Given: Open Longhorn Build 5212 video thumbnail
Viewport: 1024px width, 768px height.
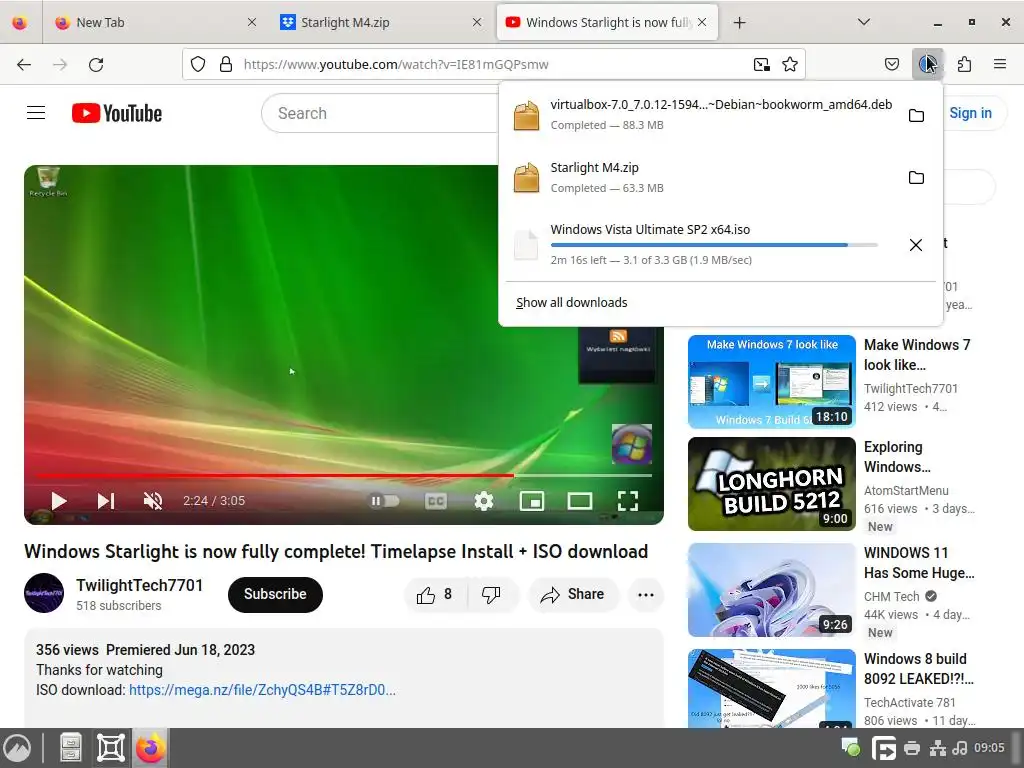Looking at the screenshot, I should 771,484.
